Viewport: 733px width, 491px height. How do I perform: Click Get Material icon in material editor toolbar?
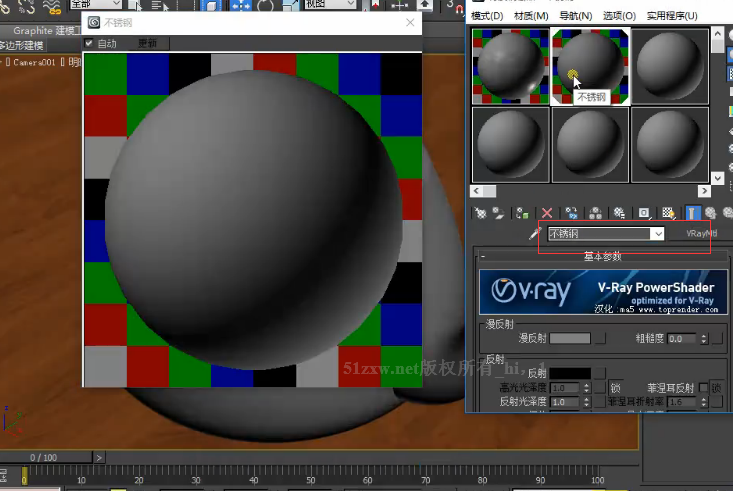point(480,213)
